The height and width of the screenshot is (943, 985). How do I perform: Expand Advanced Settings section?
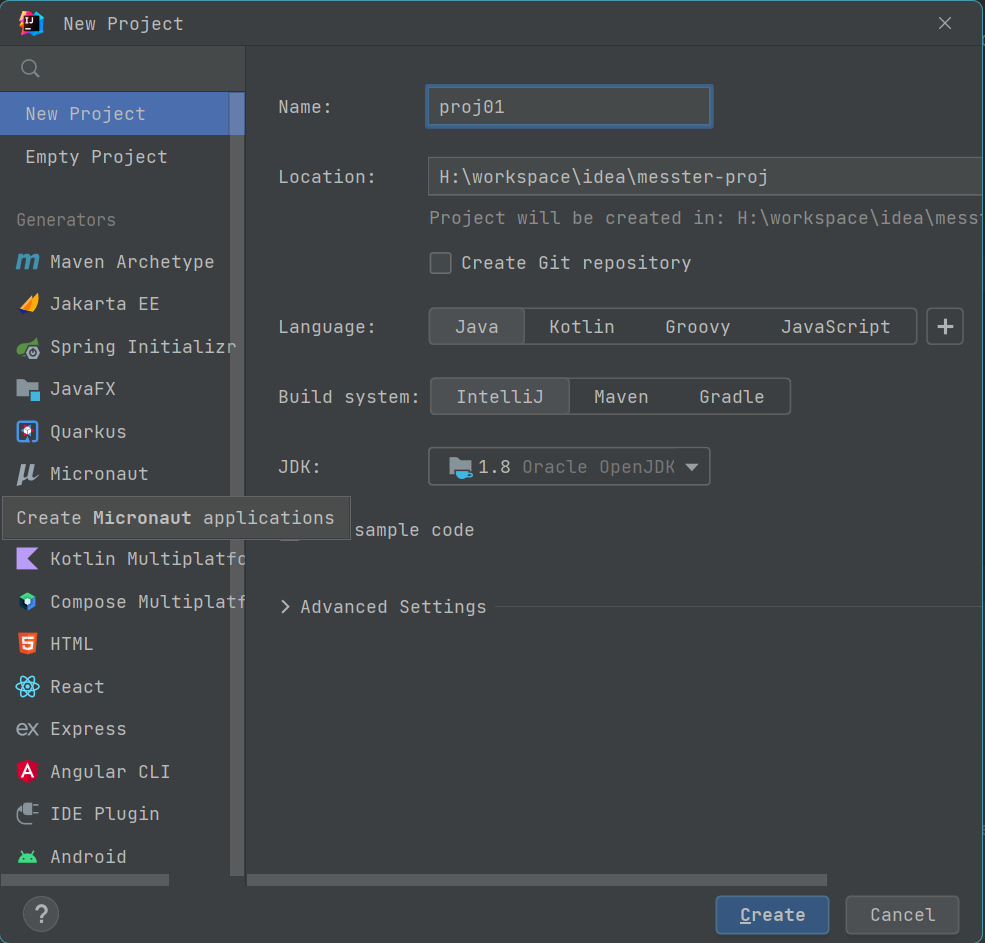coord(285,607)
